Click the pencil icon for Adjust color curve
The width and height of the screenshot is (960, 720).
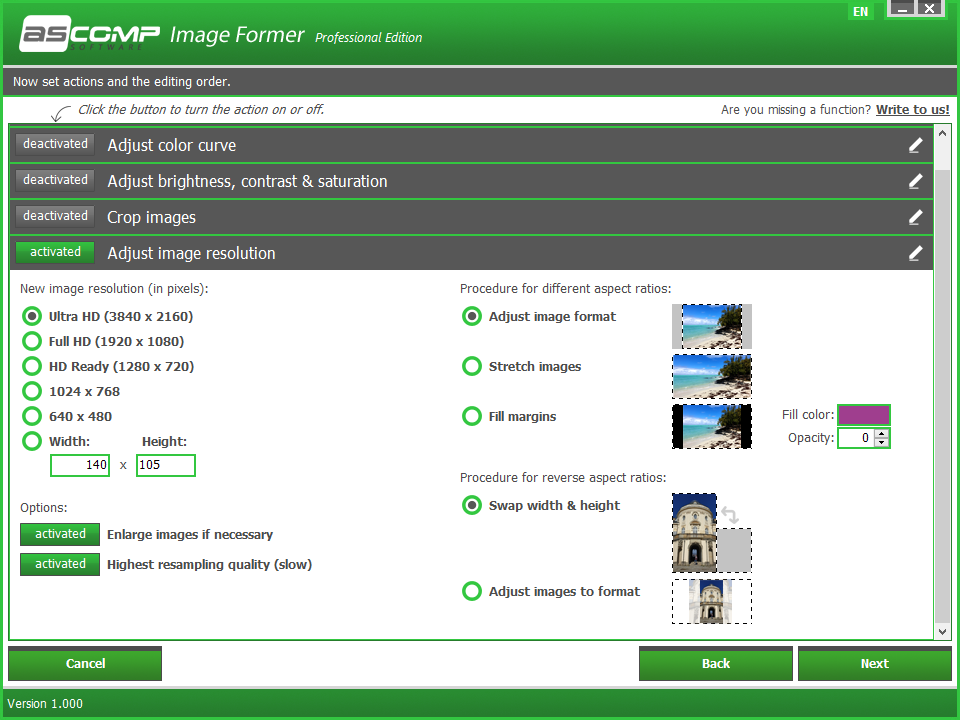click(915, 145)
